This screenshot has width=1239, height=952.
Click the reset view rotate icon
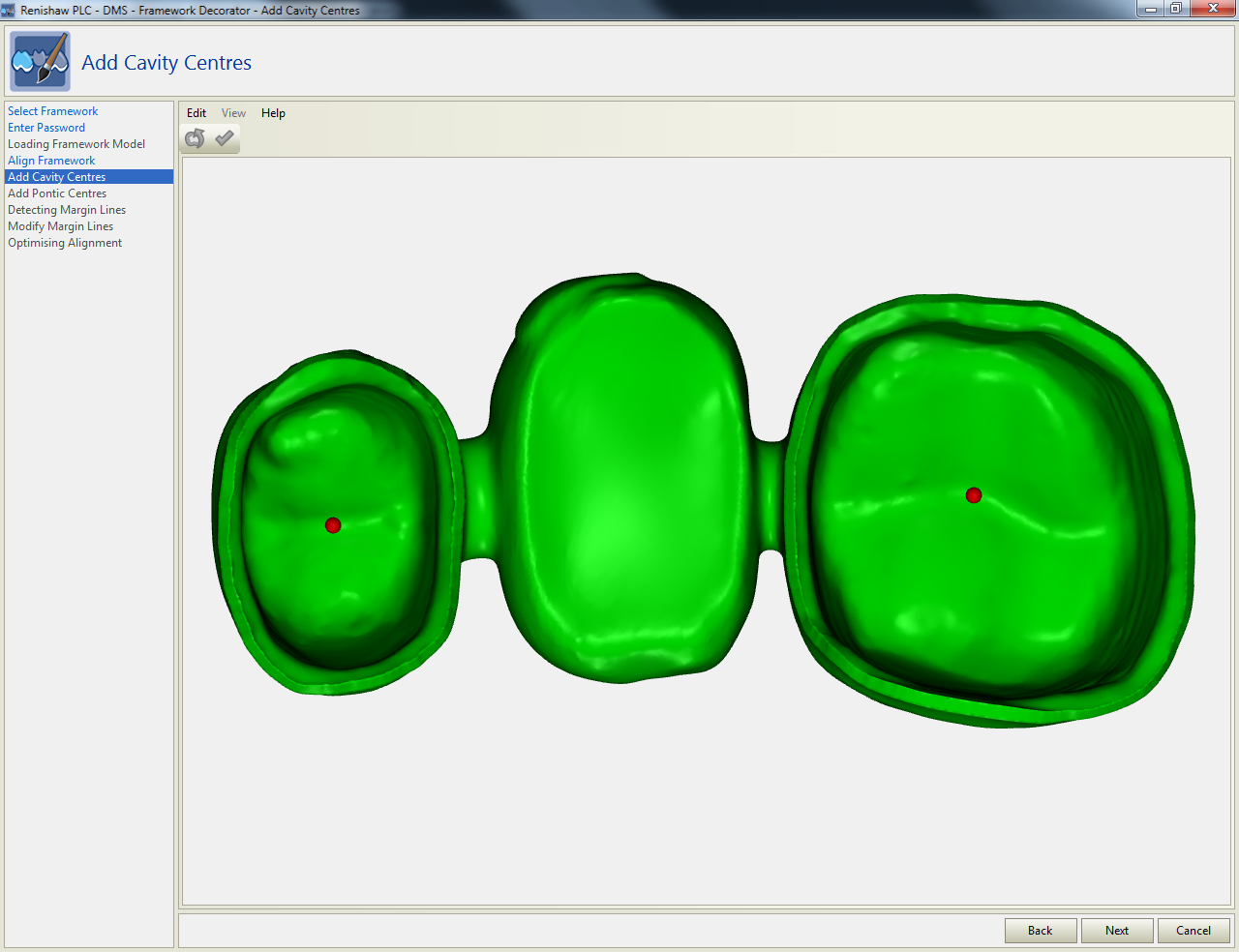click(x=195, y=138)
